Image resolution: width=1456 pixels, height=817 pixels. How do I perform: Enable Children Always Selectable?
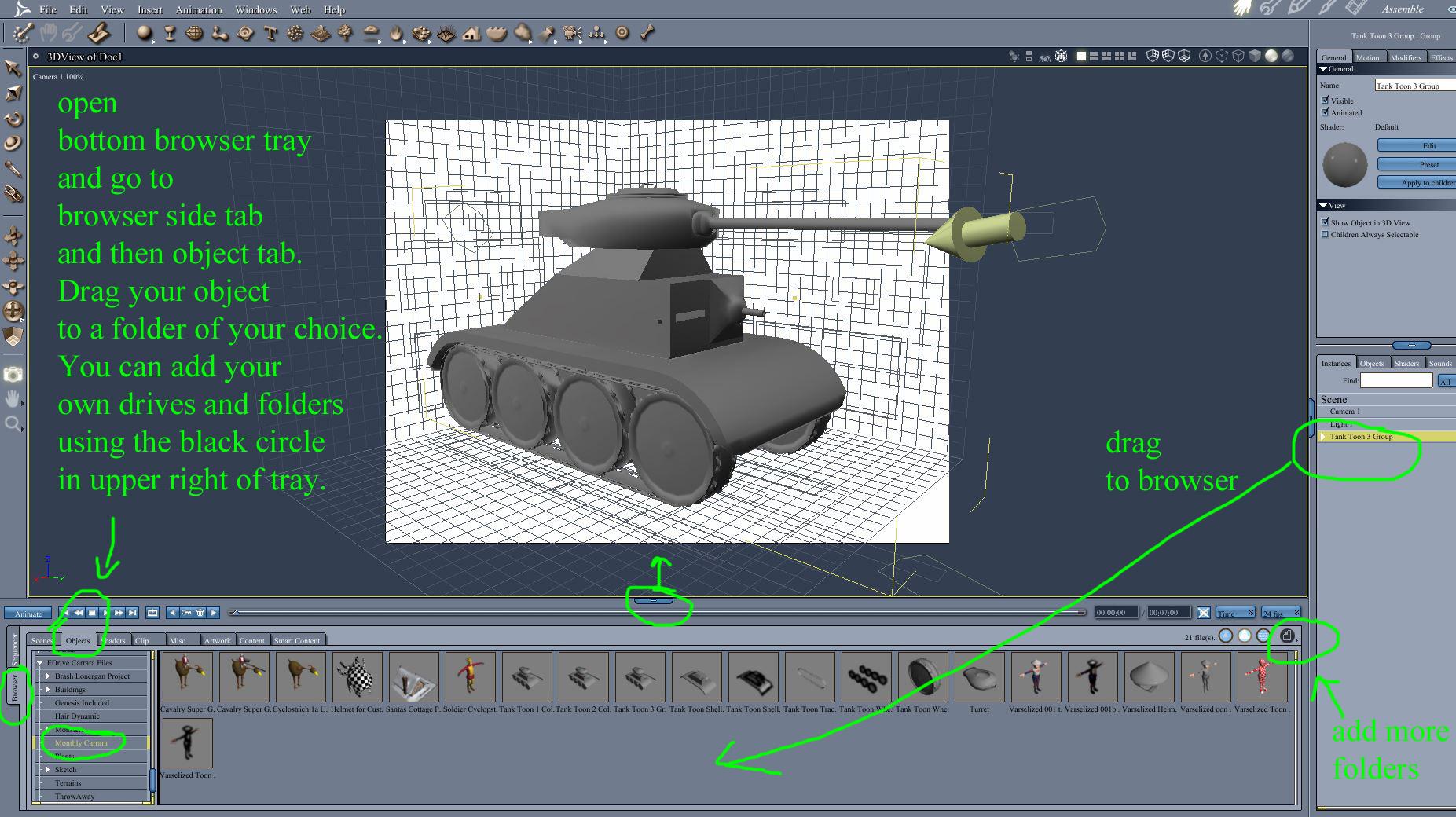[x=1326, y=234]
